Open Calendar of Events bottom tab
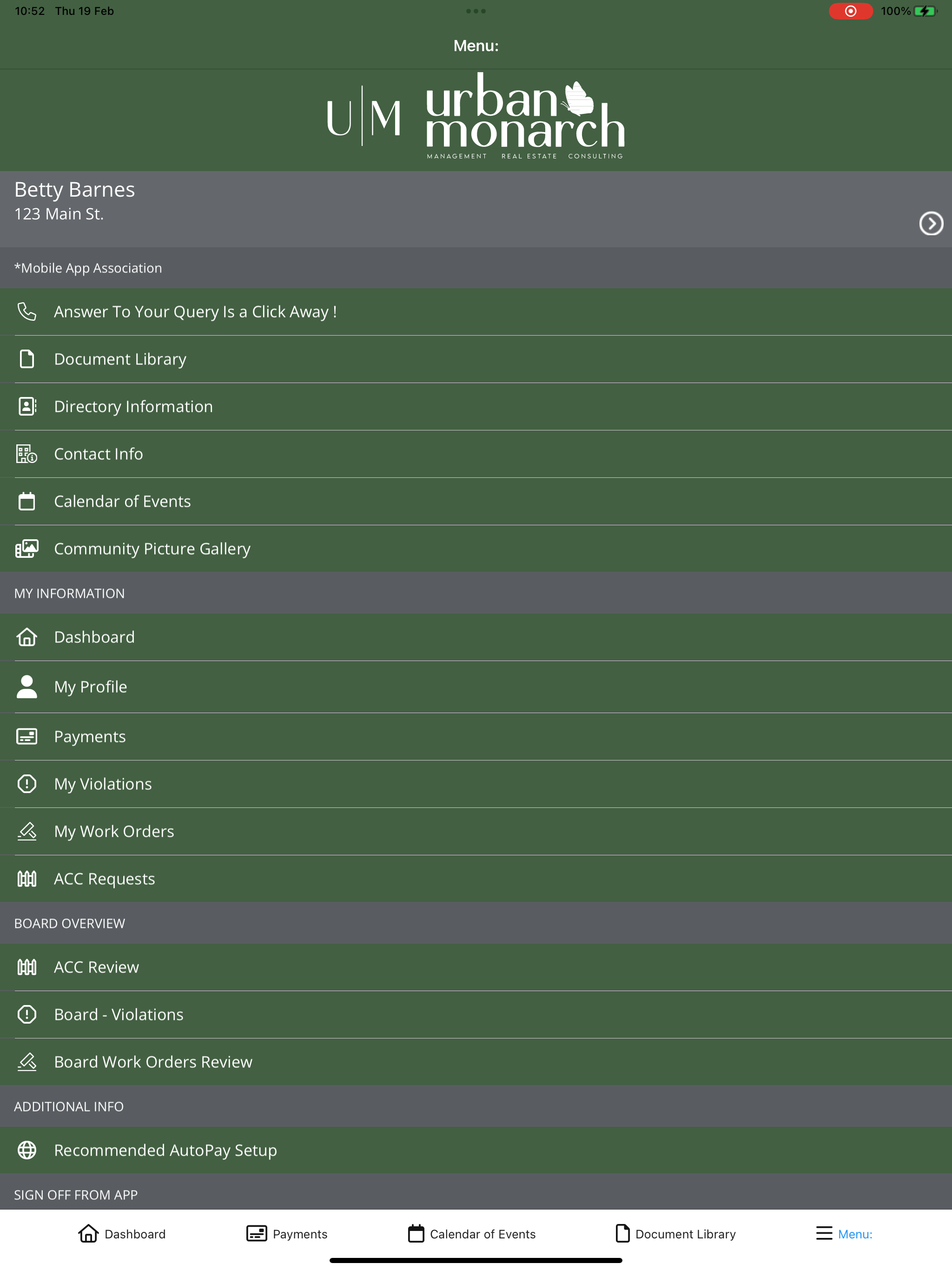This screenshot has width=952, height=1270. [x=471, y=1233]
